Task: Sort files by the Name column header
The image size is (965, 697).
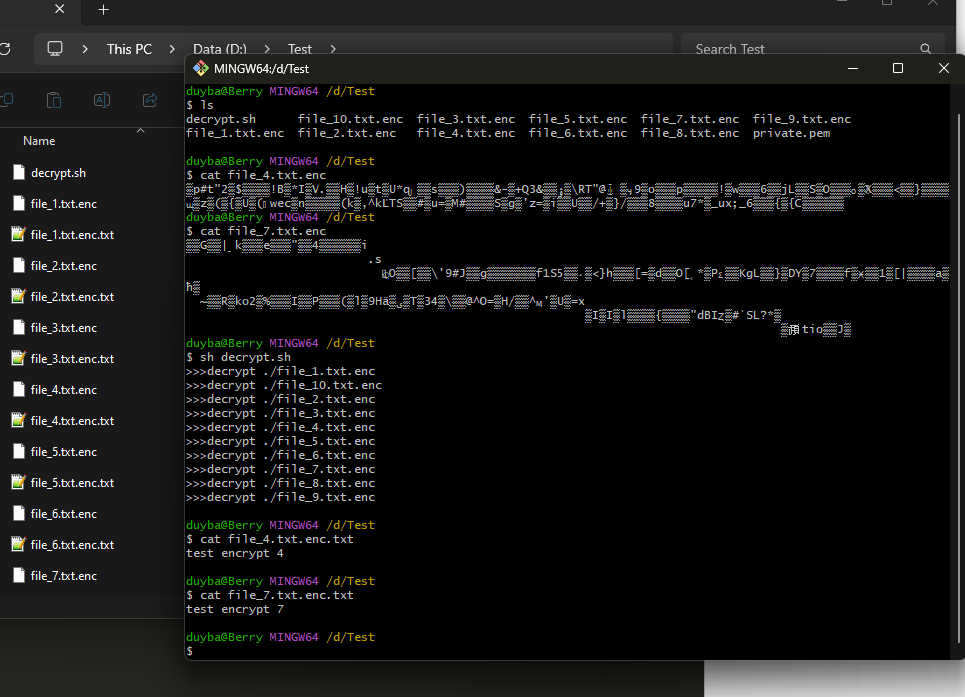Action: click(39, 141)
